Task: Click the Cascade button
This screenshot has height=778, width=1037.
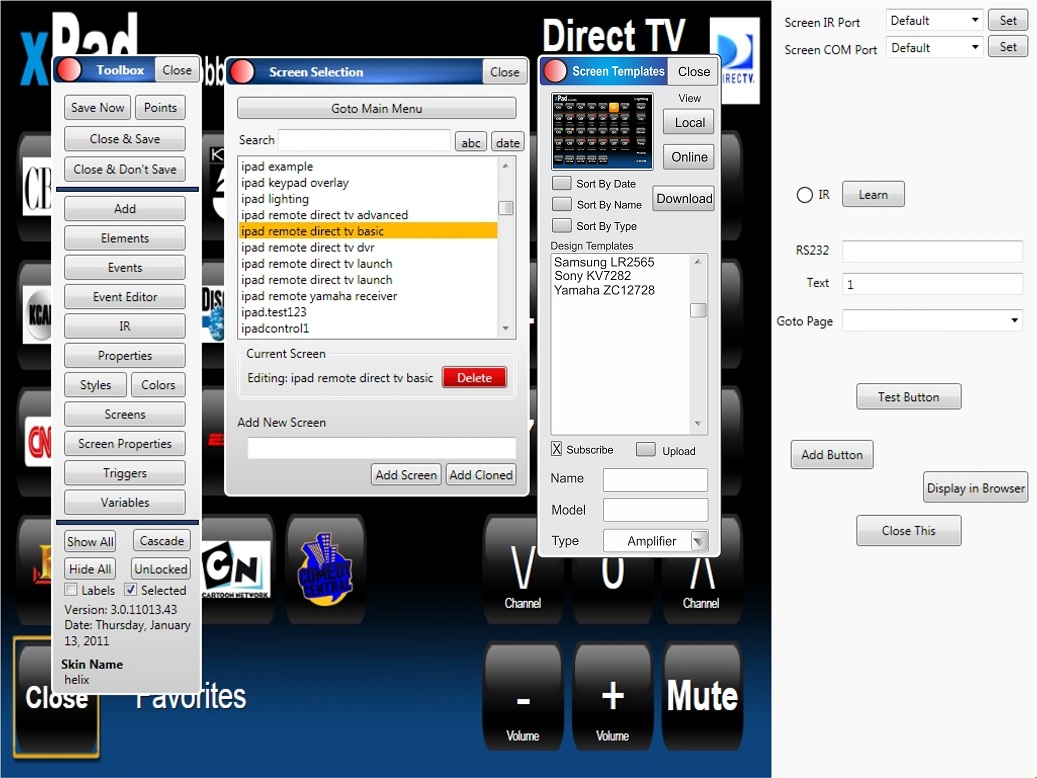Action: click(161, 541)
